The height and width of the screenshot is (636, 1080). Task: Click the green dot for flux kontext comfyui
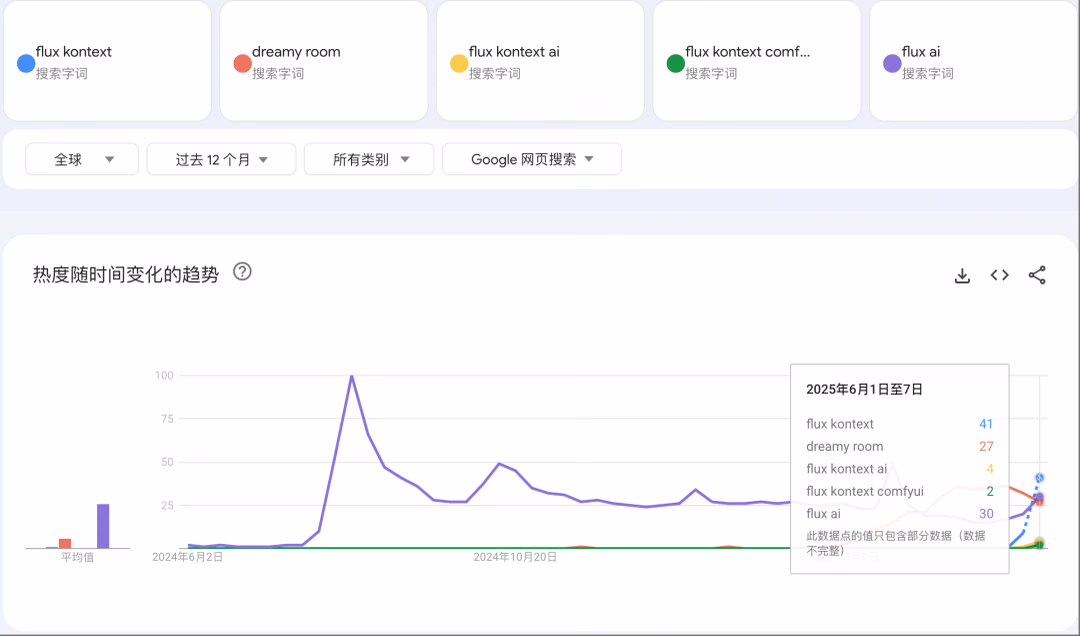tap(676, 63)
